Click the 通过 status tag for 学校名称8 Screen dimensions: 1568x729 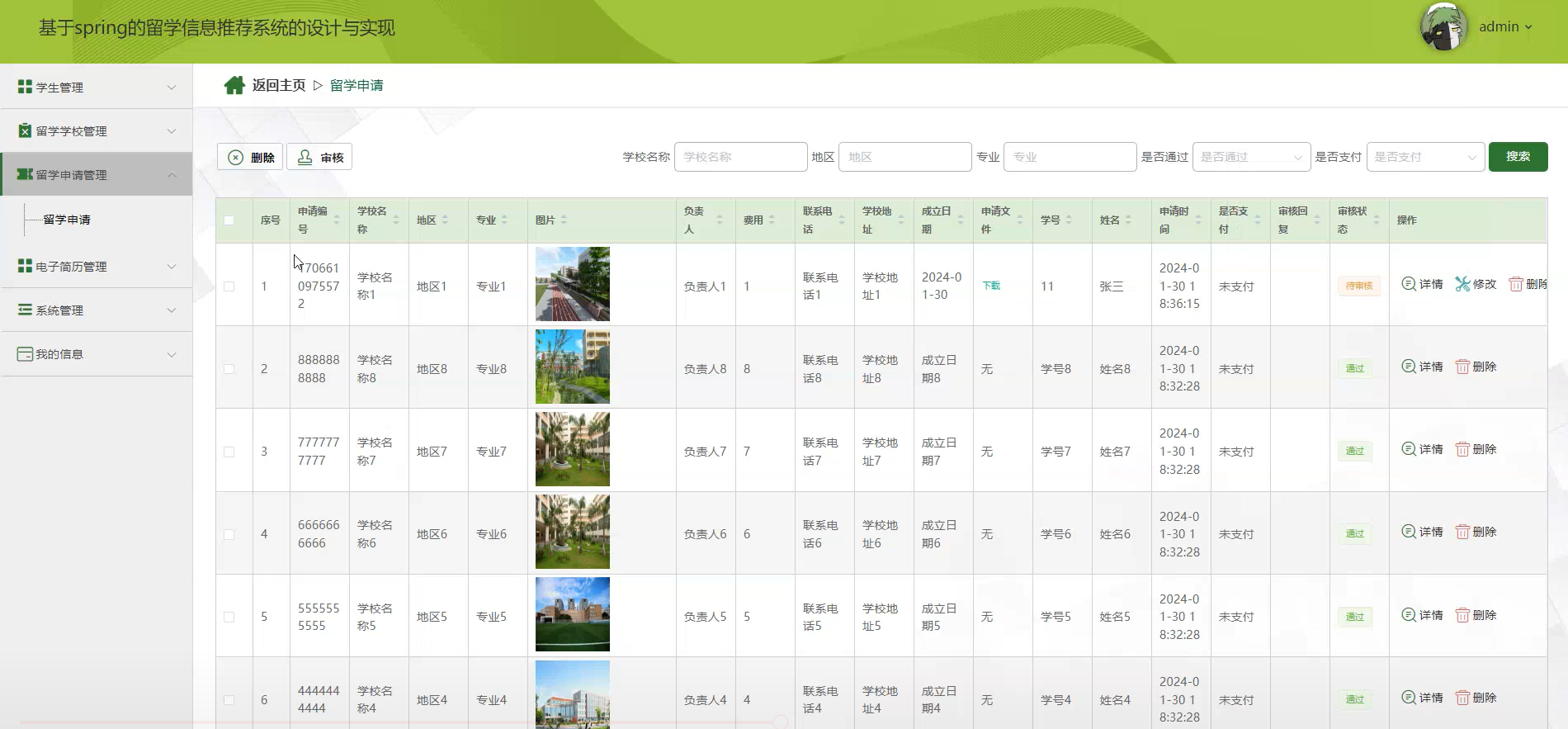coord(1355,368)
